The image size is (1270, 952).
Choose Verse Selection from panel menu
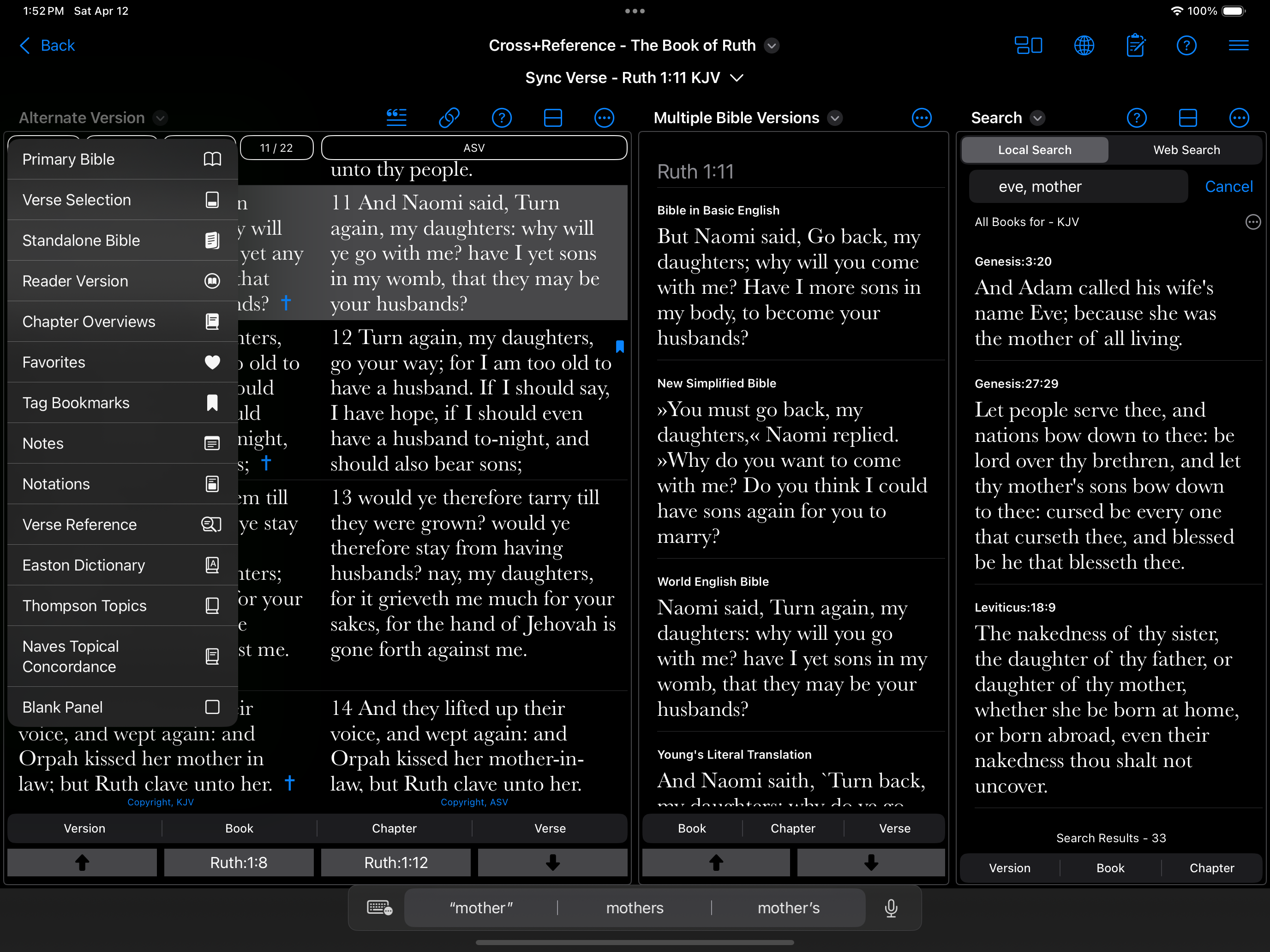click(x=122, y=200)
